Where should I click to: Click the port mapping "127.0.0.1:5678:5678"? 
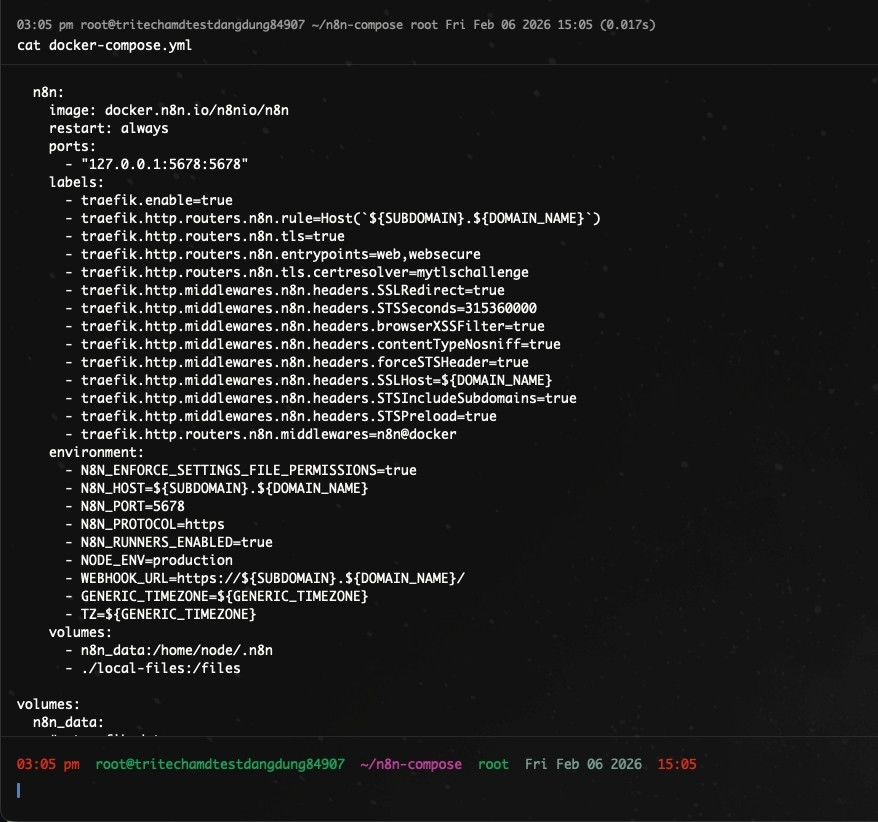coord(165,164)
